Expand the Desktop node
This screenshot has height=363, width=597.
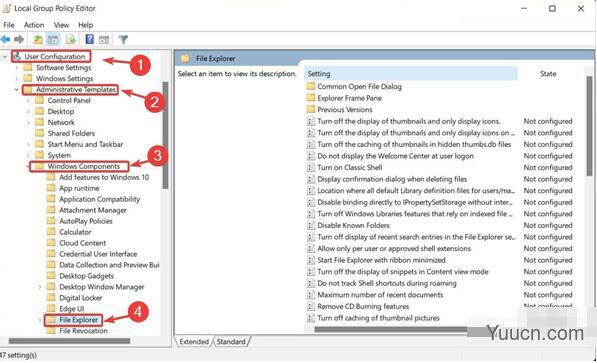point(28,112)
